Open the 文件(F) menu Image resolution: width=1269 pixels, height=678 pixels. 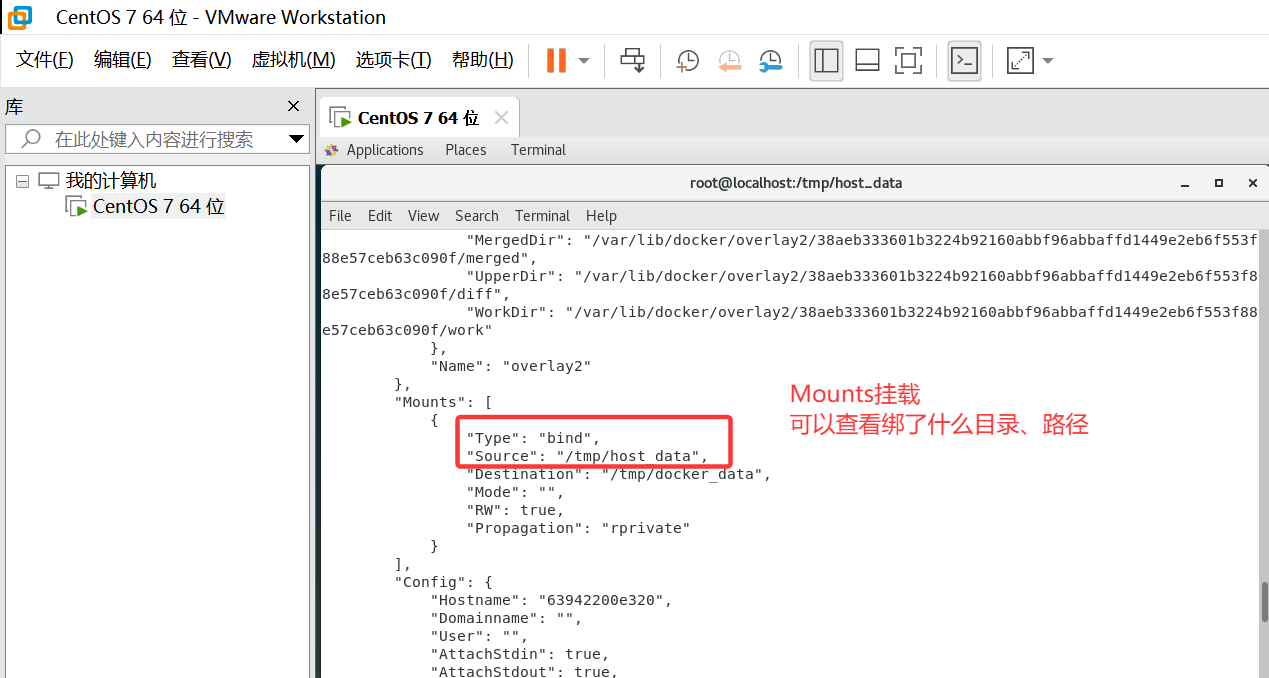45,60
